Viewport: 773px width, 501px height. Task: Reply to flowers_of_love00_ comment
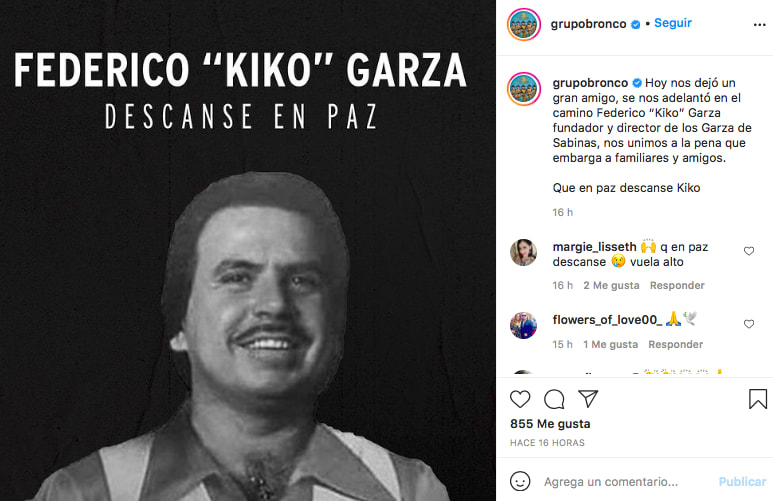point(675,344)
